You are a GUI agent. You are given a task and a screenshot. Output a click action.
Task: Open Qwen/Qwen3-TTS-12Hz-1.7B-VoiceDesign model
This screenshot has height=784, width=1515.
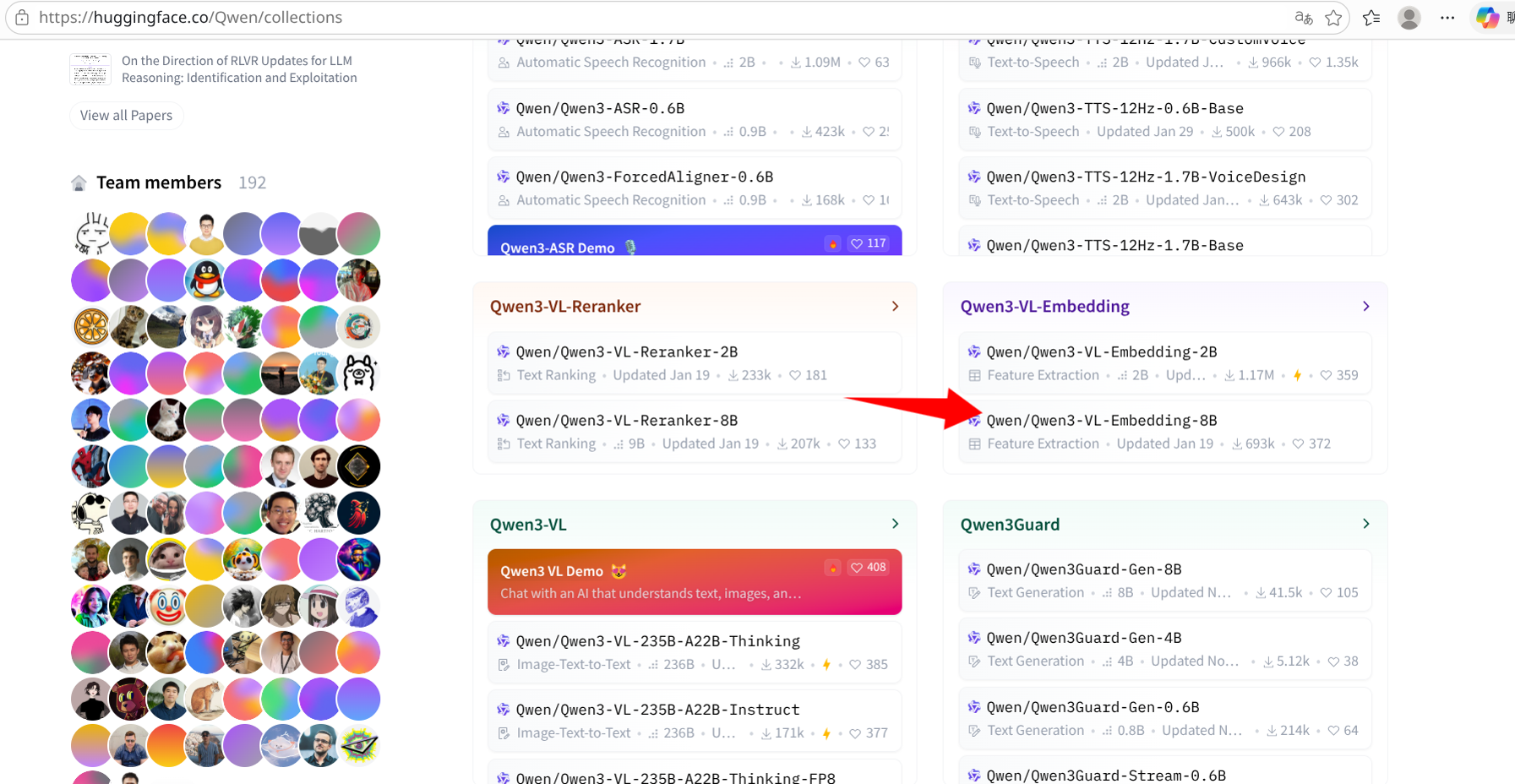click(x=1147, y=177)
